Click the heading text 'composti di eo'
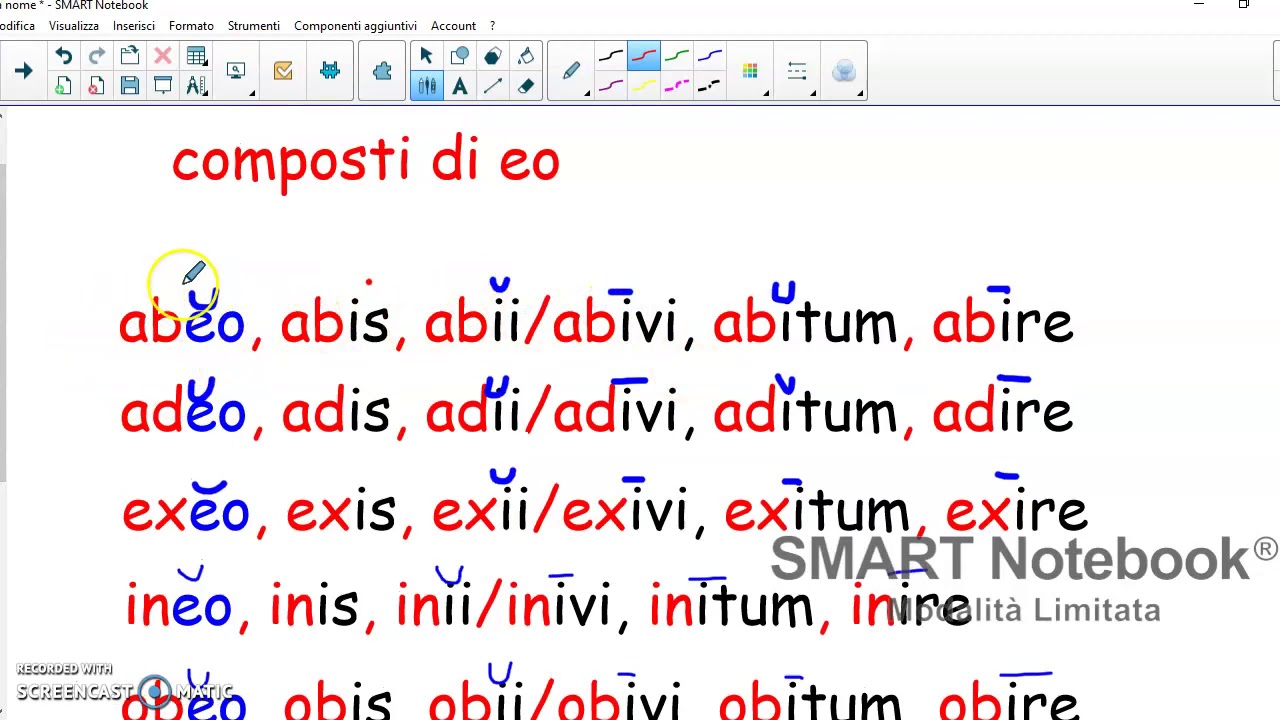 point(366,161)
